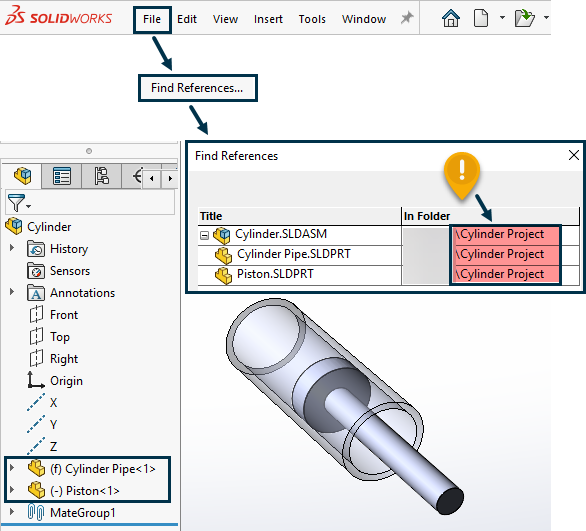Open the FeatureManager design tree tab

coord(23,176)
